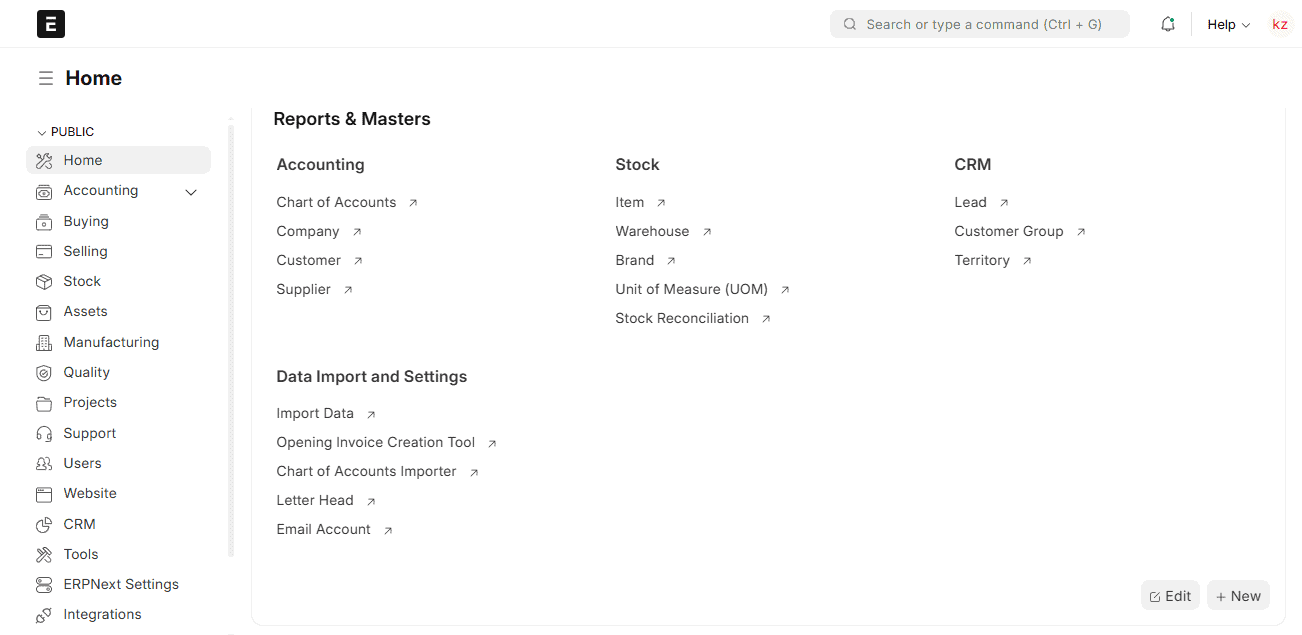Toggle sidebar with the hamburger icon
The height and width of the screenshot is (635, 1302).
point(46,78)
